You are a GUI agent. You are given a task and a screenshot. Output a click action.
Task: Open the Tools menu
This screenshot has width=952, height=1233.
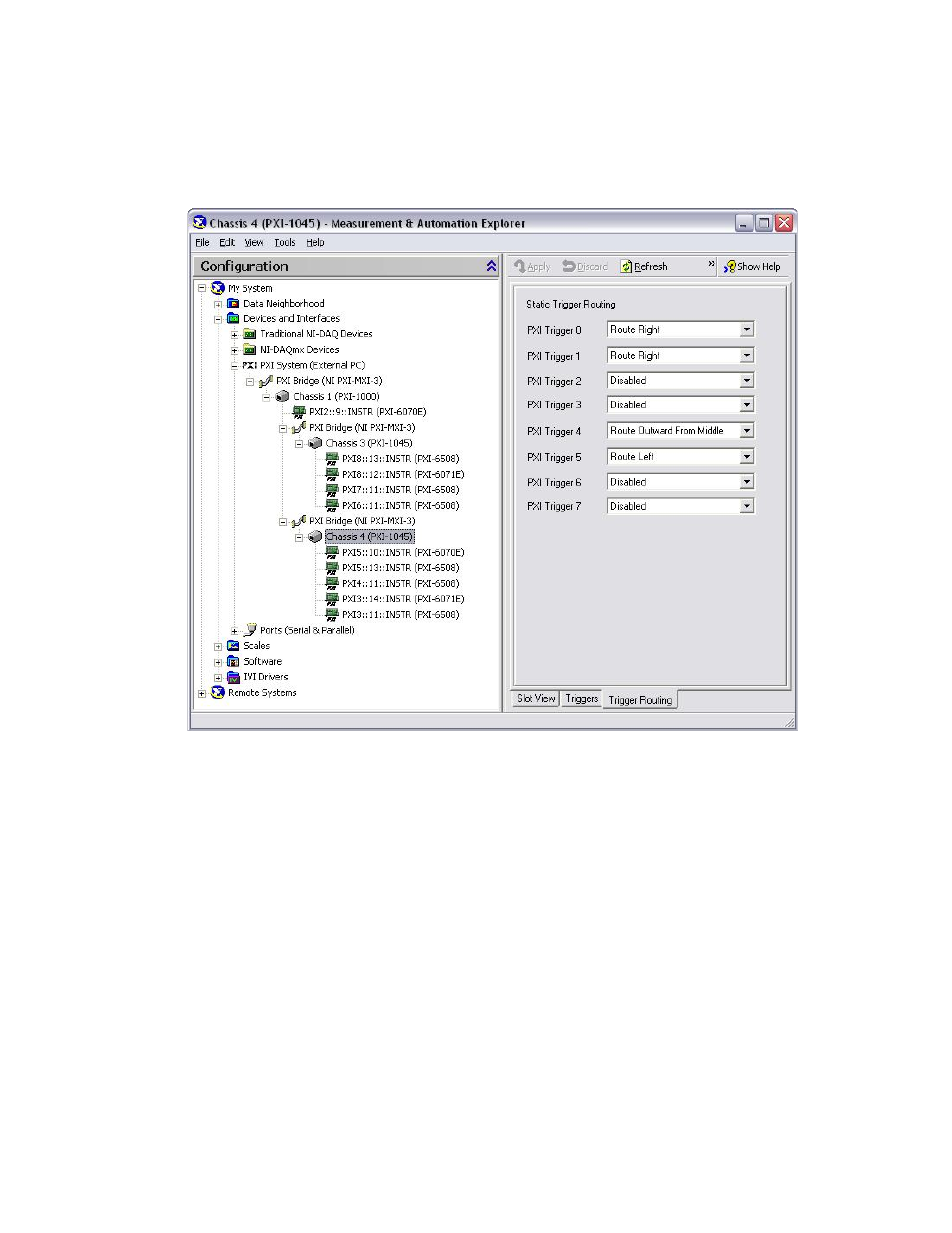285,242
